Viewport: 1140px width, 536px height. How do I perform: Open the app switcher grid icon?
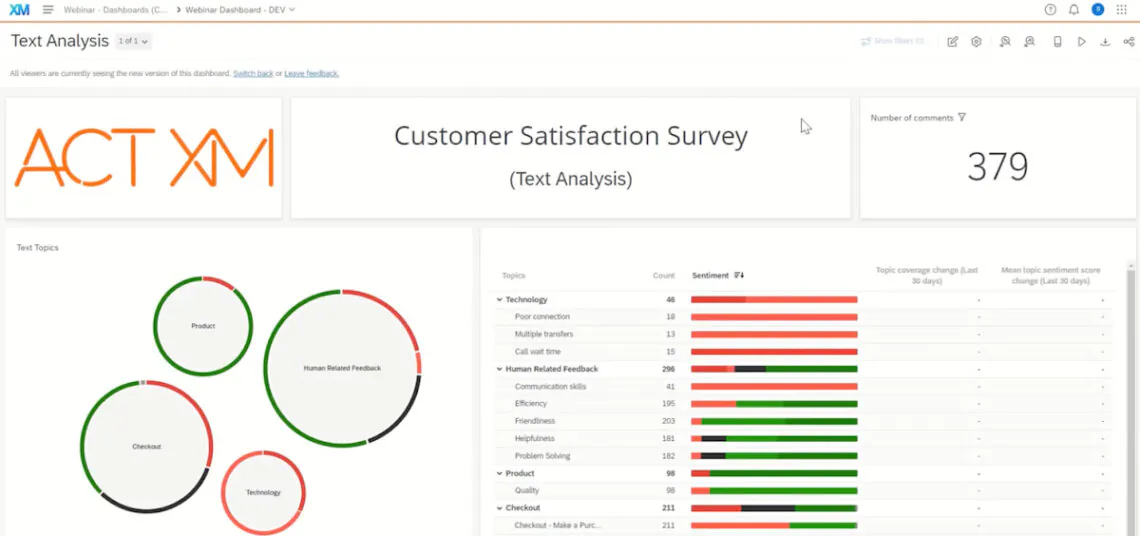pos(1121,9)
